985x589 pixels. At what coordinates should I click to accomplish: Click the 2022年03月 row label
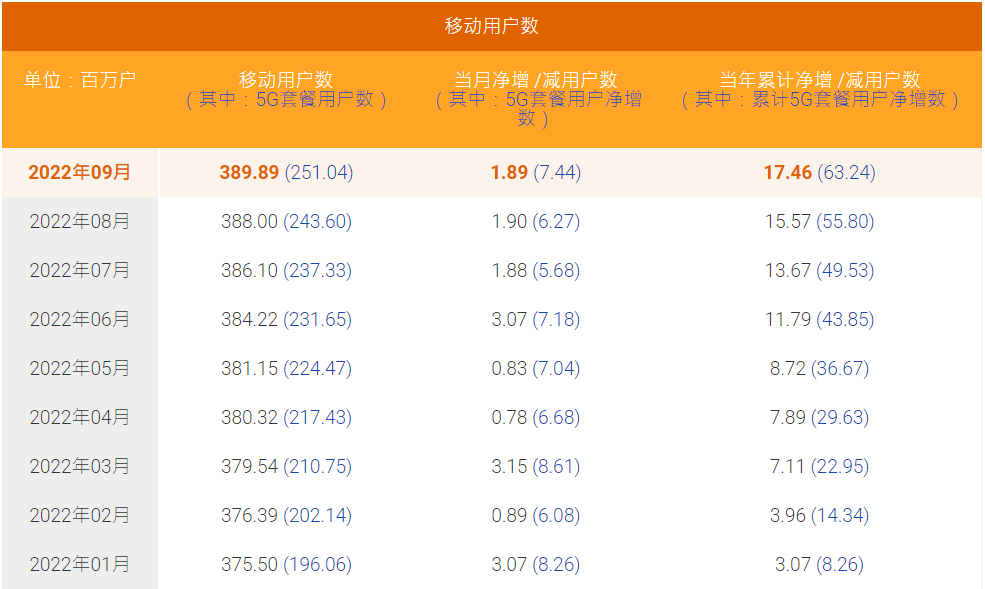(x=80, y=466)
